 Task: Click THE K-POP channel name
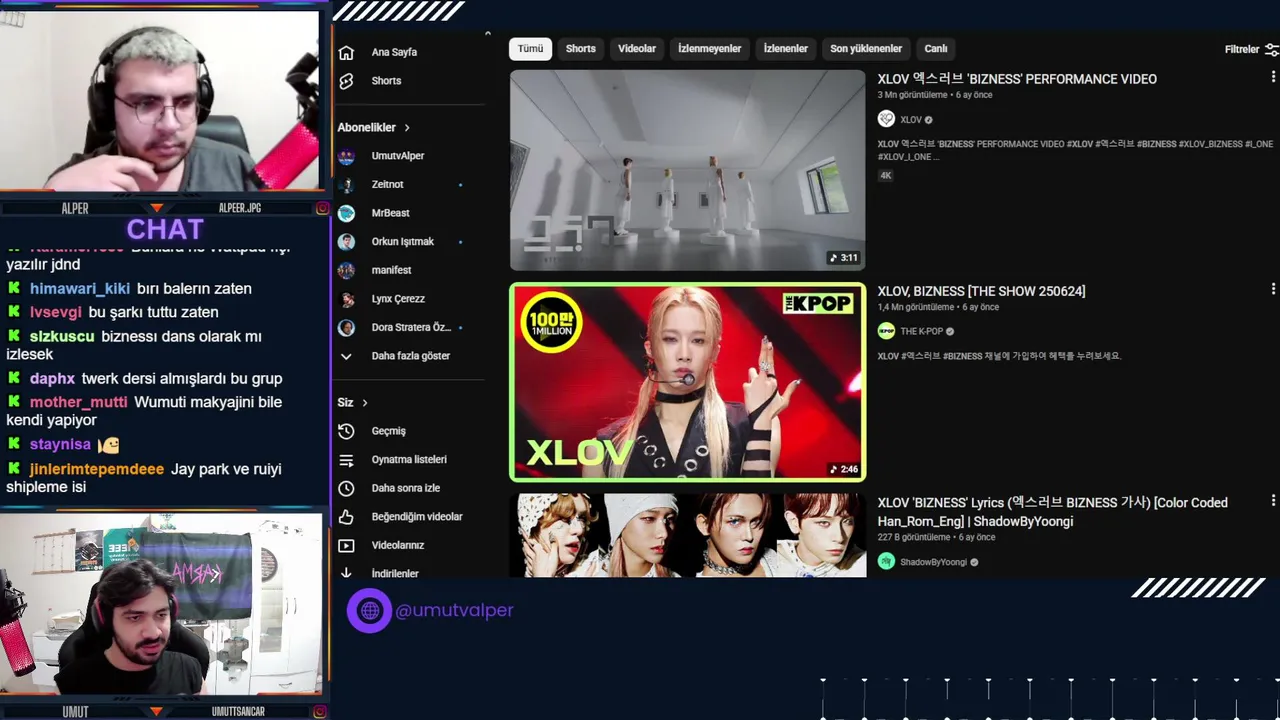click(x=921, y=332)
